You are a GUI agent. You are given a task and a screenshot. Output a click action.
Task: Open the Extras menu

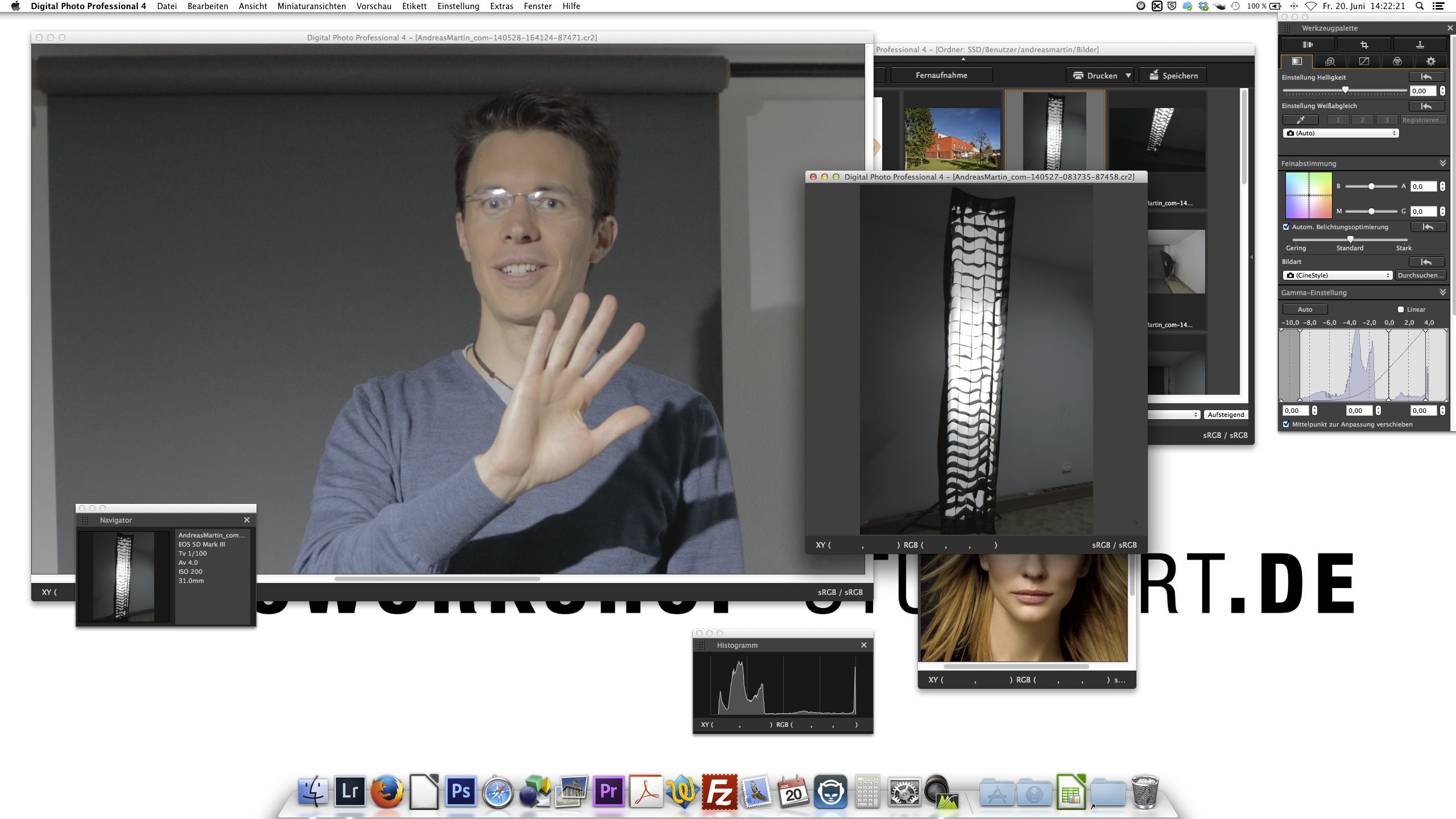point(501,6)
